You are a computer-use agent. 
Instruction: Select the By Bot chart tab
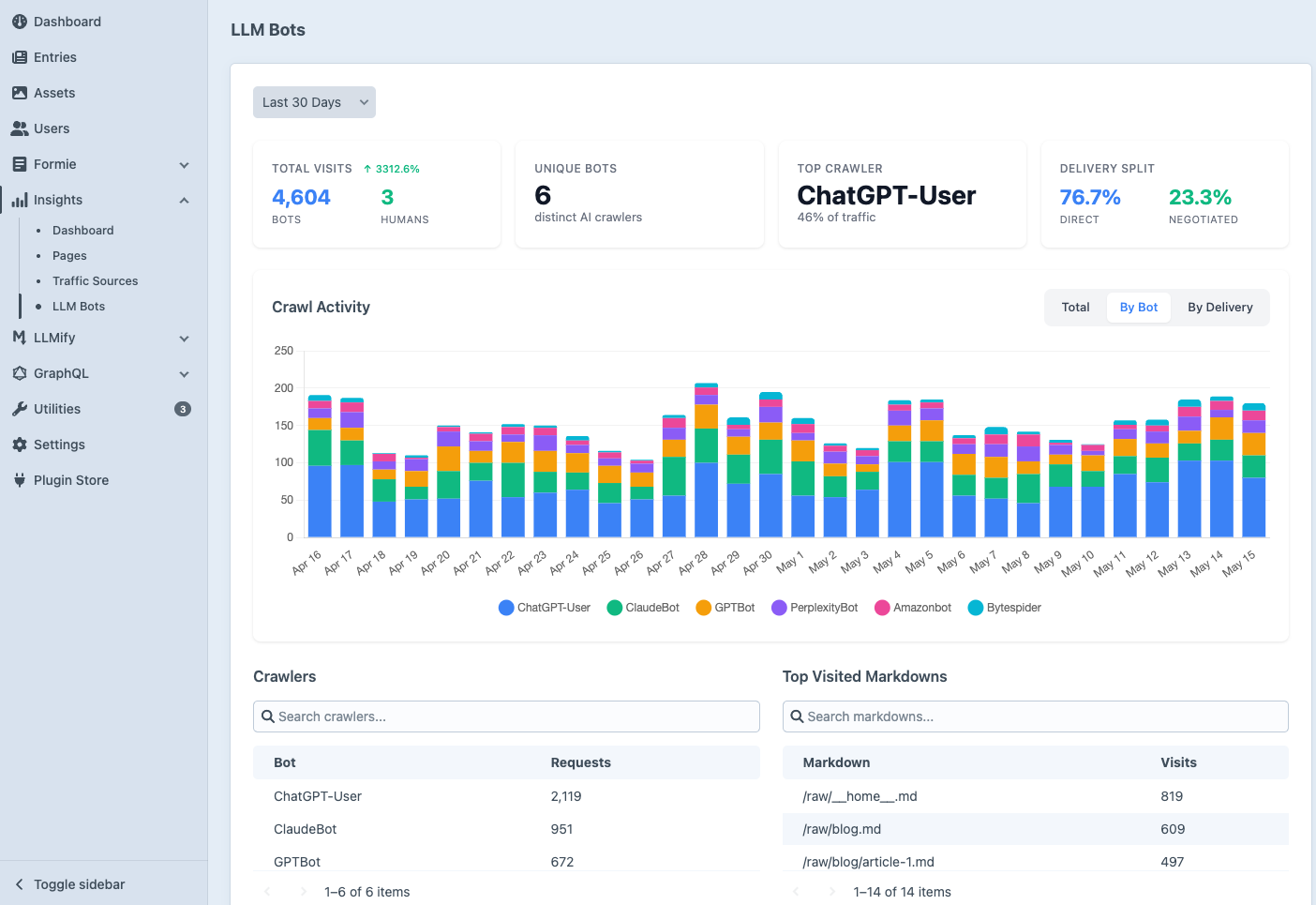pyautogui.click(x=1139, y=308)
